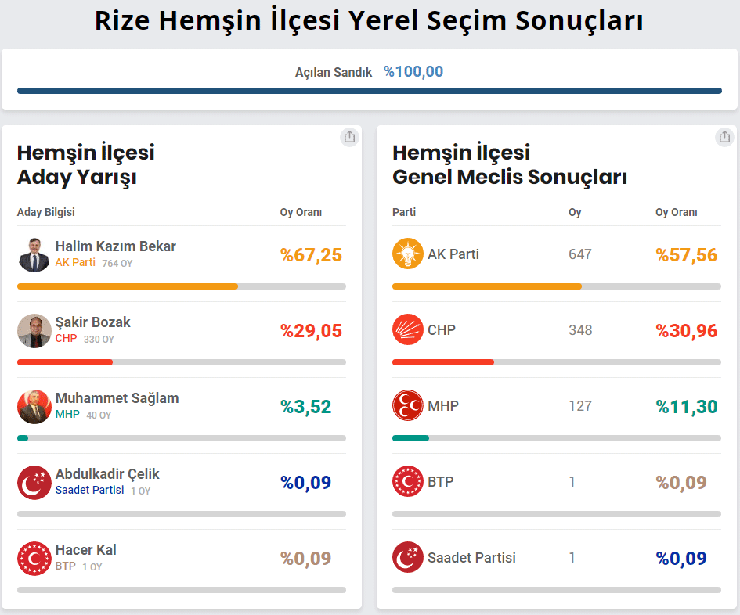Click Muhammet Sağlam's %3,52 vote share
Viewport: 740px width, 615px height.
pos(305,407)
